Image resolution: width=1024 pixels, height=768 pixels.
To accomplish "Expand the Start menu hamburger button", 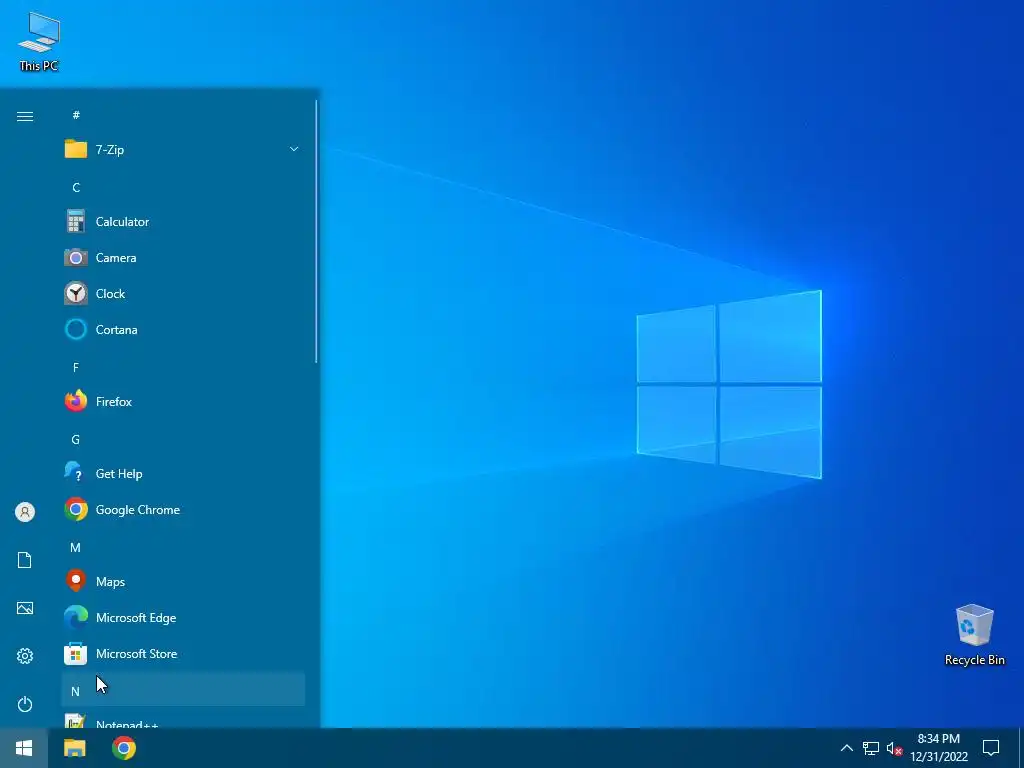I will [25, 116].
